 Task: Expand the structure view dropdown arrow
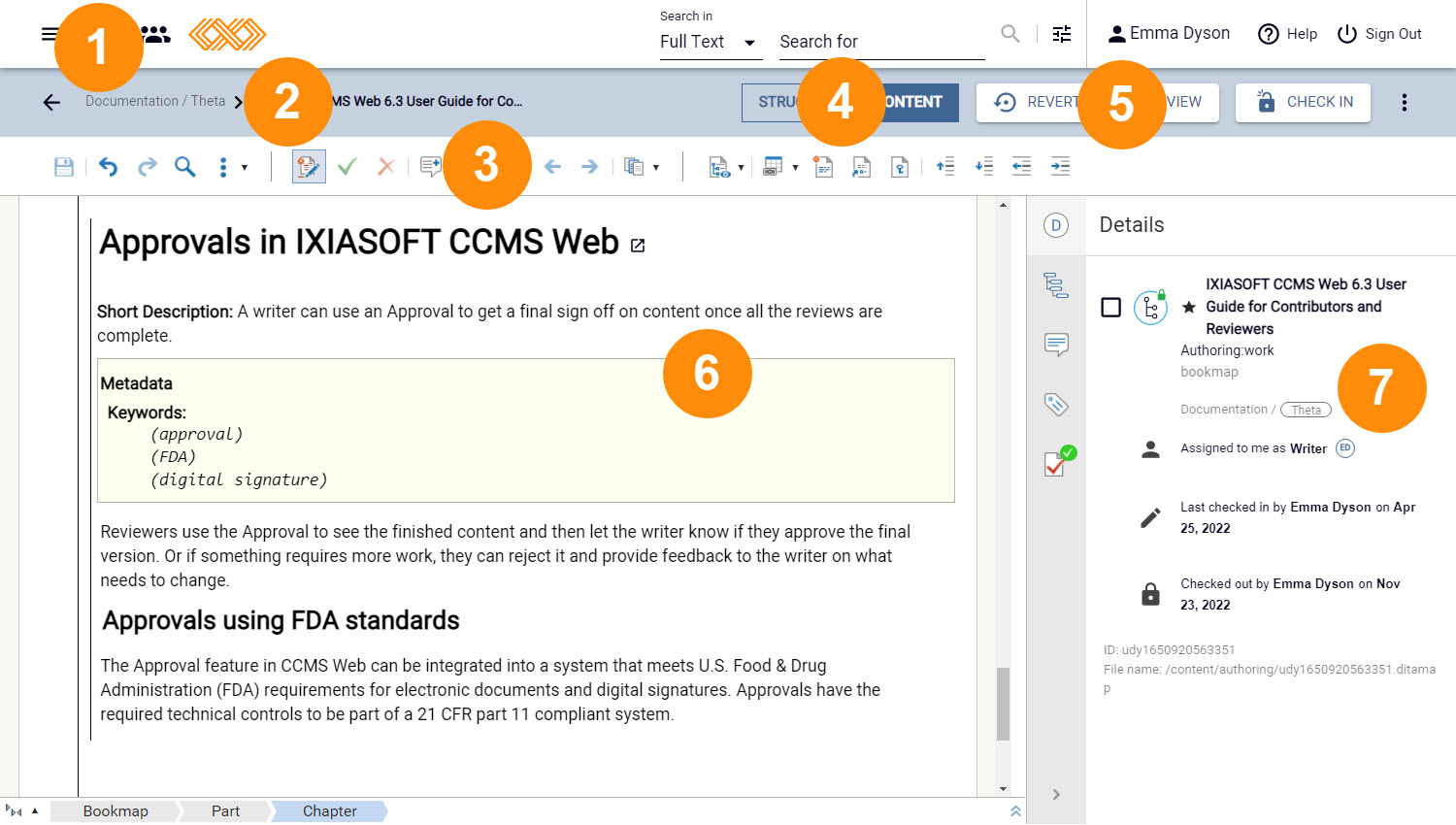click(x=741, y=168)
